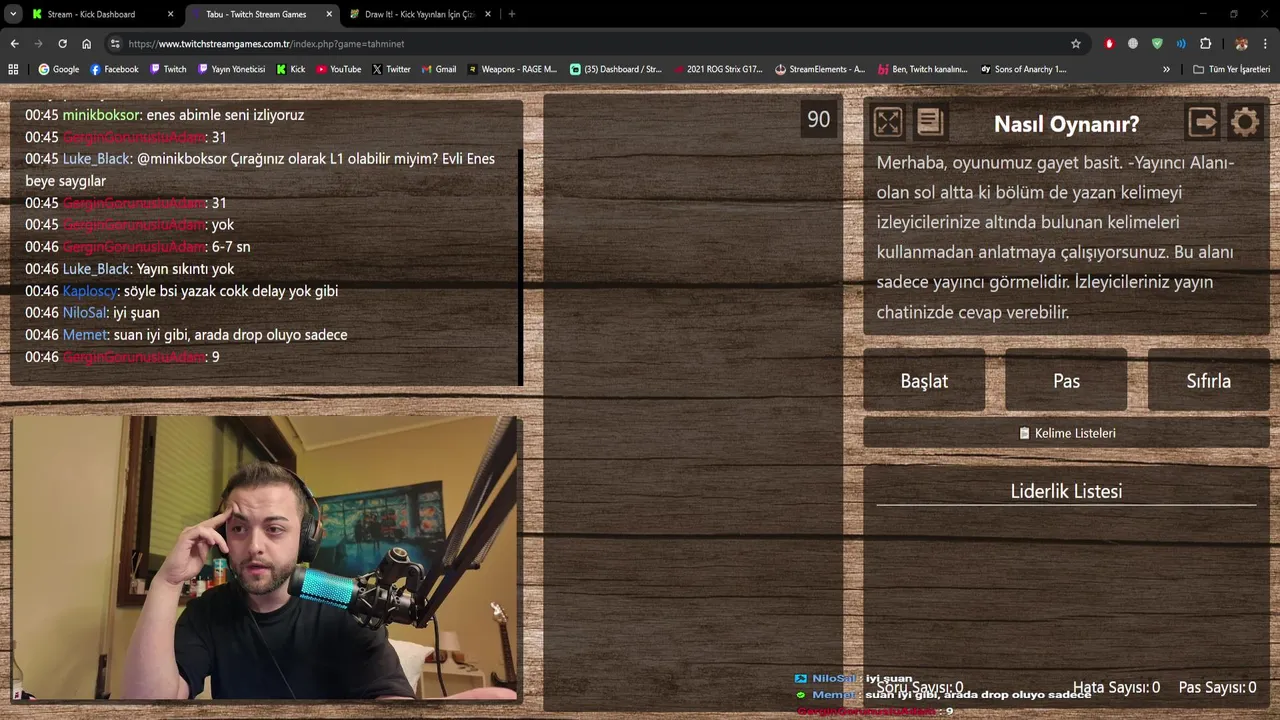
Task: Click NiloSal username in the chat panel
Action: (84, 313)
